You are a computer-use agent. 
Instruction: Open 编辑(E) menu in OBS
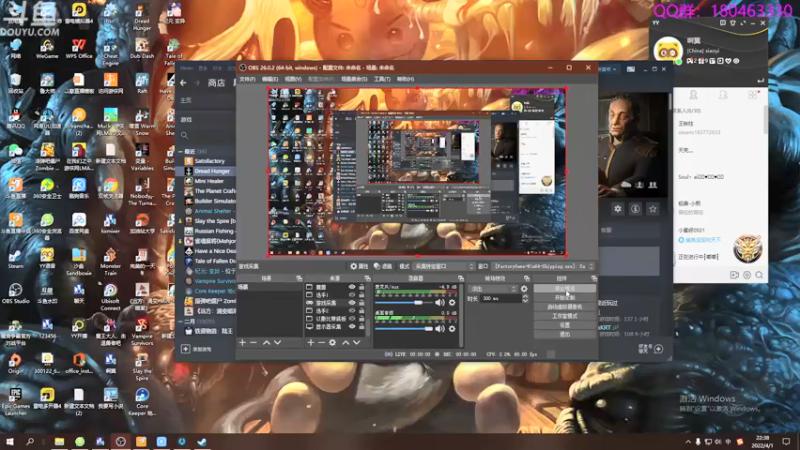[x=270, y=79]
